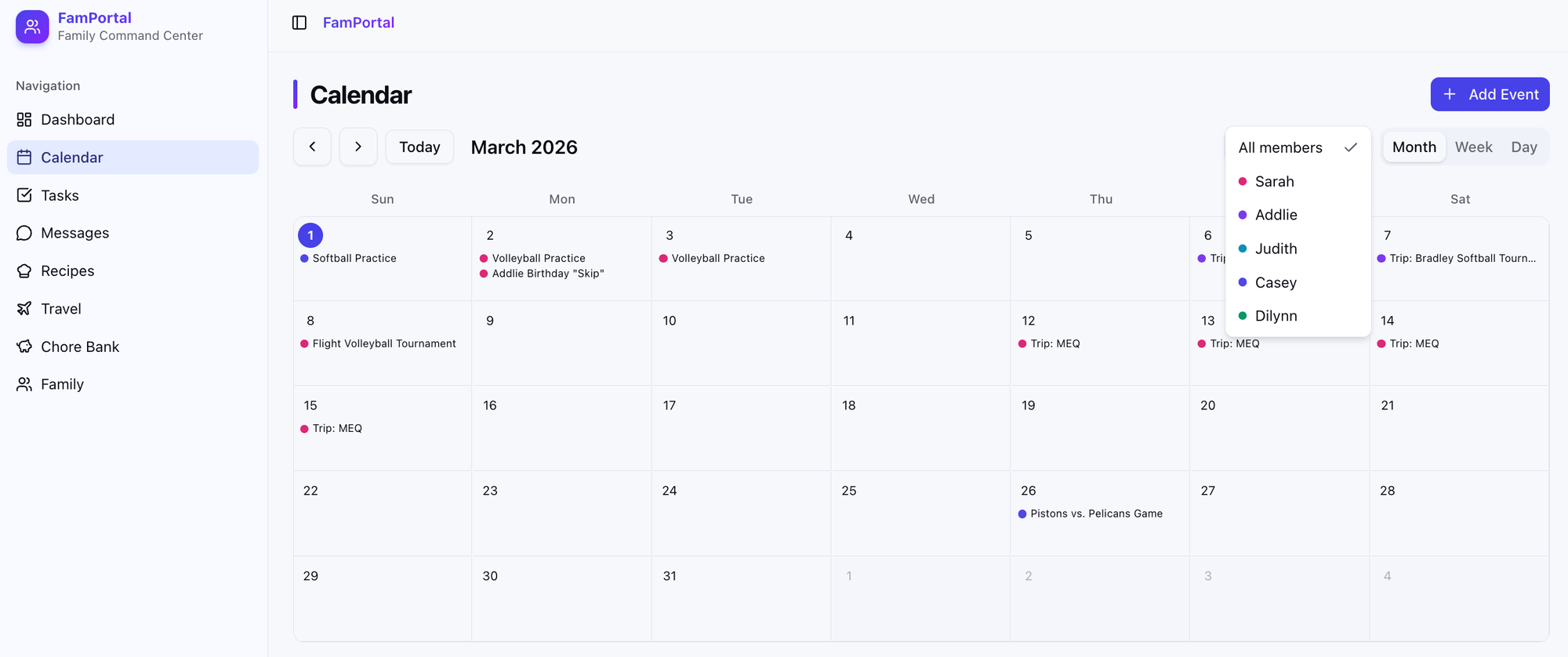Choose Judith from member filter list
The width and height of the screenshot is (1568, 657).
point(1276,249)
